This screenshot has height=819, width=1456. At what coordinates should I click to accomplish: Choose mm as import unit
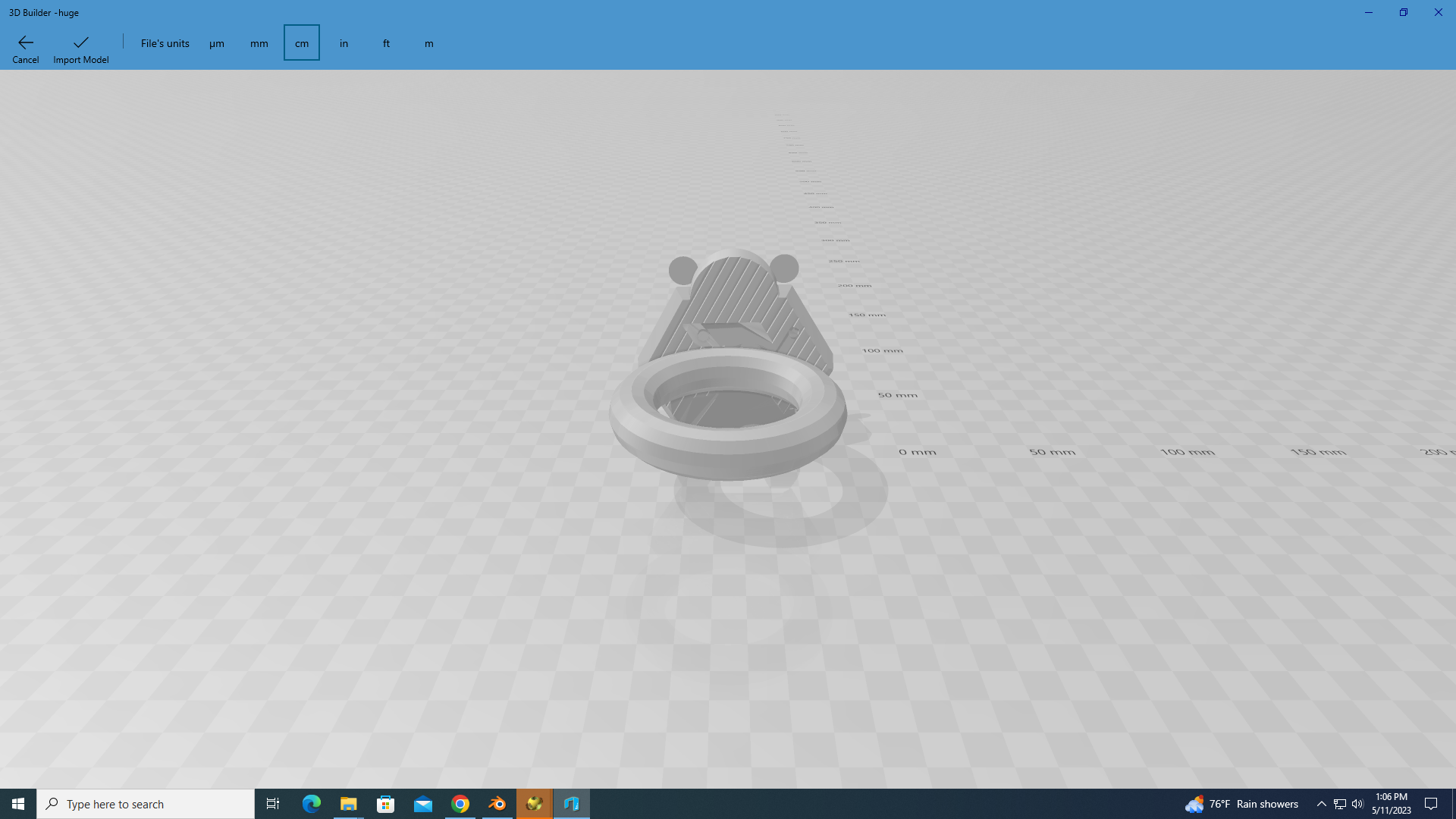click(x=259, y=43)
